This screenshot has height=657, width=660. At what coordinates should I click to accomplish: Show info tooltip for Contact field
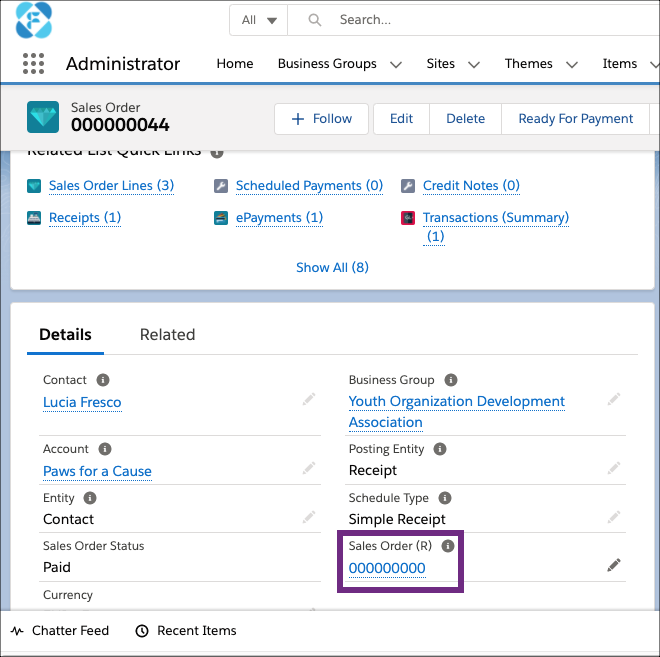[103, 380]
